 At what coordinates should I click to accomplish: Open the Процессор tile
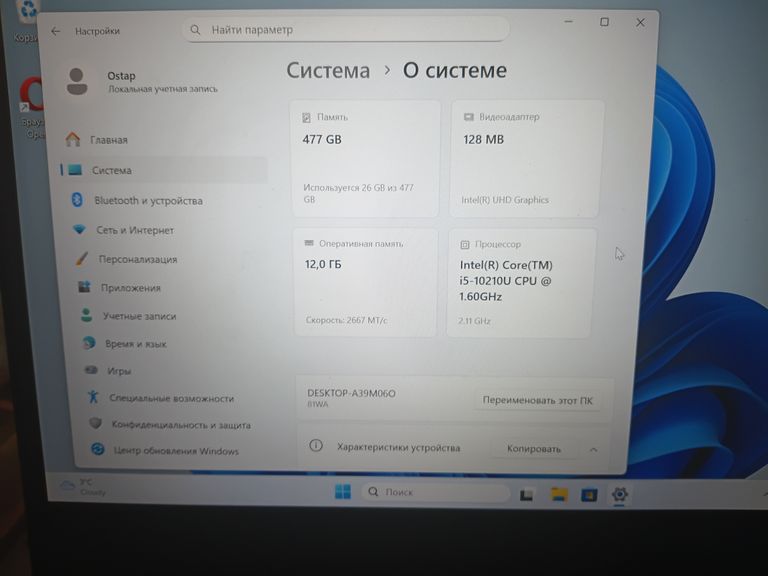coord(522,282)
